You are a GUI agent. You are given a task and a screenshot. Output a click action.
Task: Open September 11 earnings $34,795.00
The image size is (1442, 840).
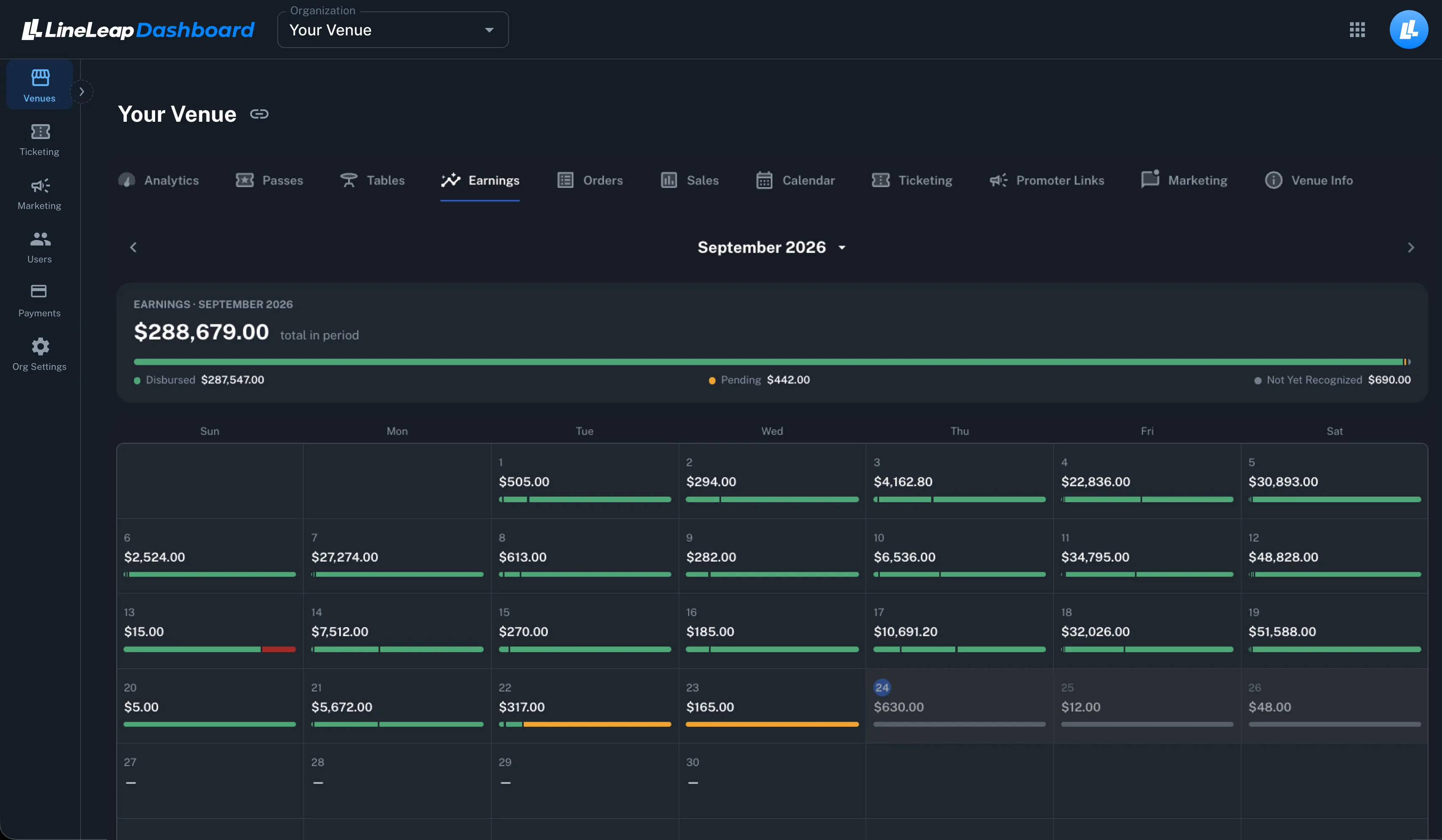click(x=1147, y=556)
